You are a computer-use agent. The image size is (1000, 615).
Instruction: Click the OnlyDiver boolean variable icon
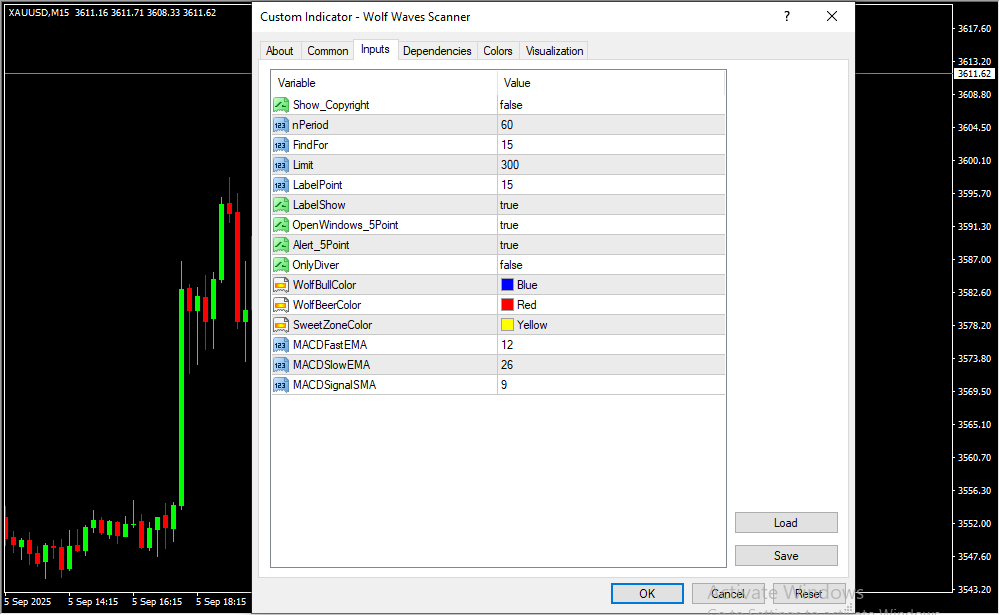coord(280,265)
